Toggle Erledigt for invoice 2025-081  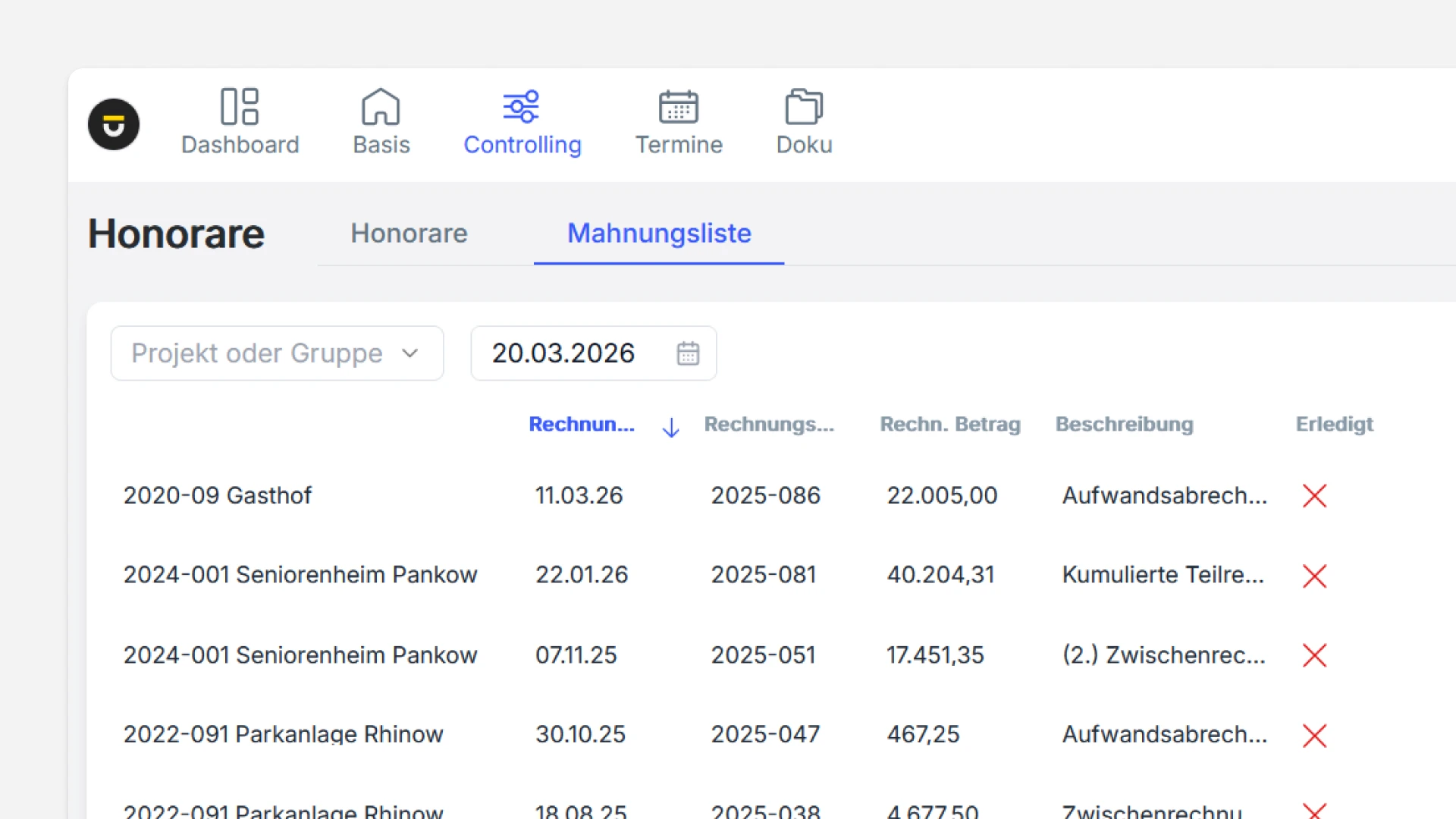[x=1314, y=576]
